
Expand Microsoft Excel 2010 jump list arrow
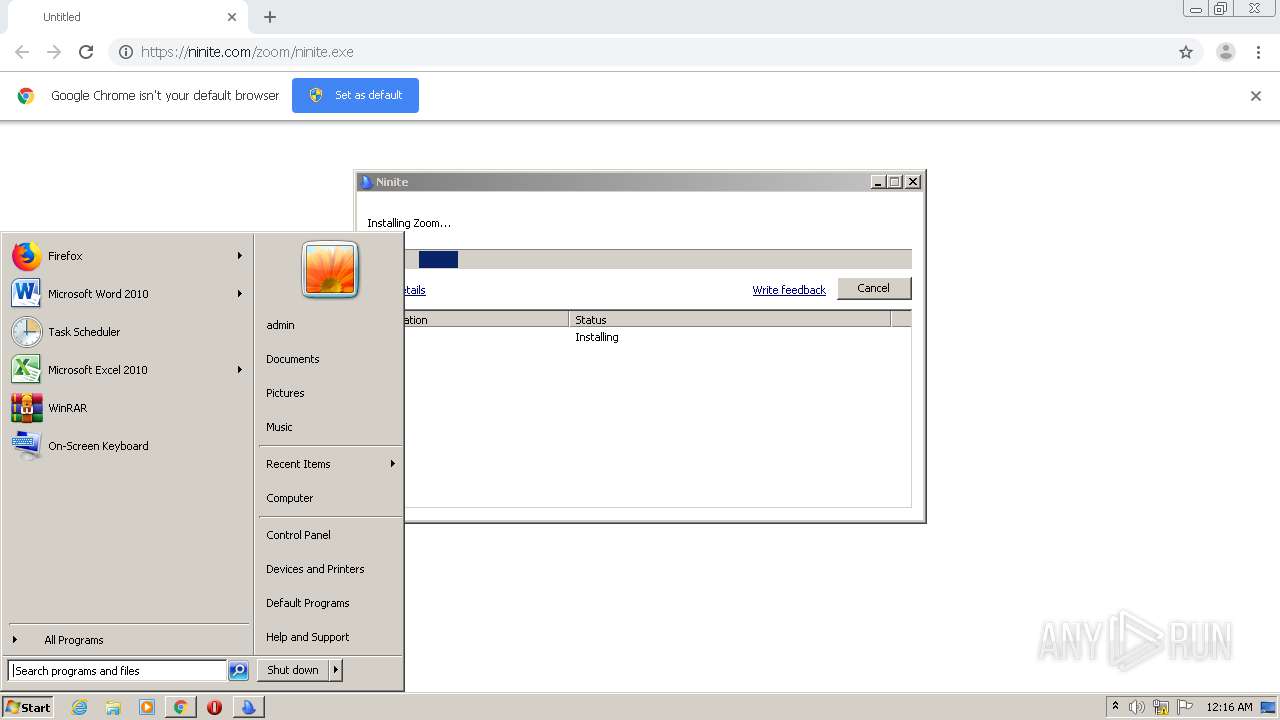(240, 370)
